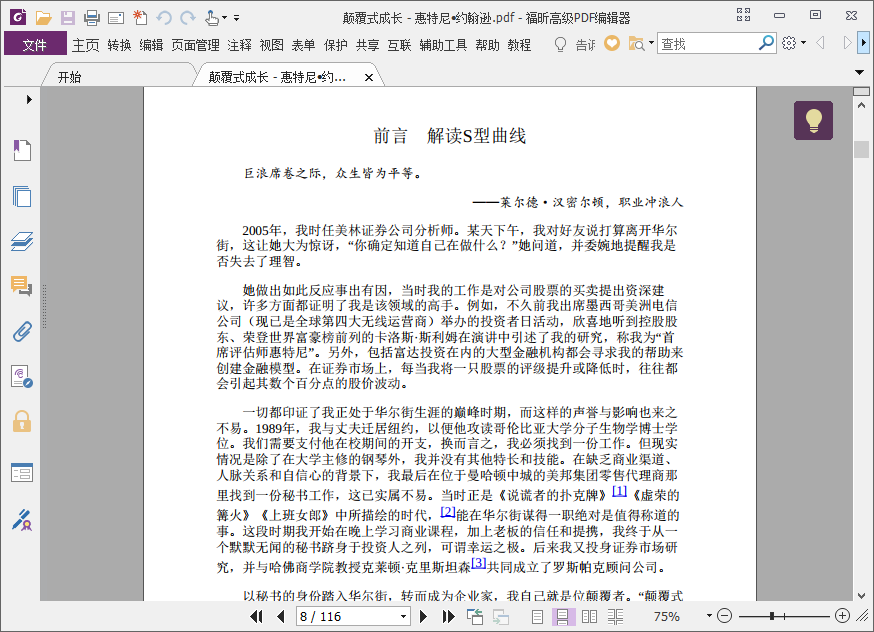The width and height of the screenshot is (874, 632).
Task: Open the Bookmarks panel icon
Action: 22,150
